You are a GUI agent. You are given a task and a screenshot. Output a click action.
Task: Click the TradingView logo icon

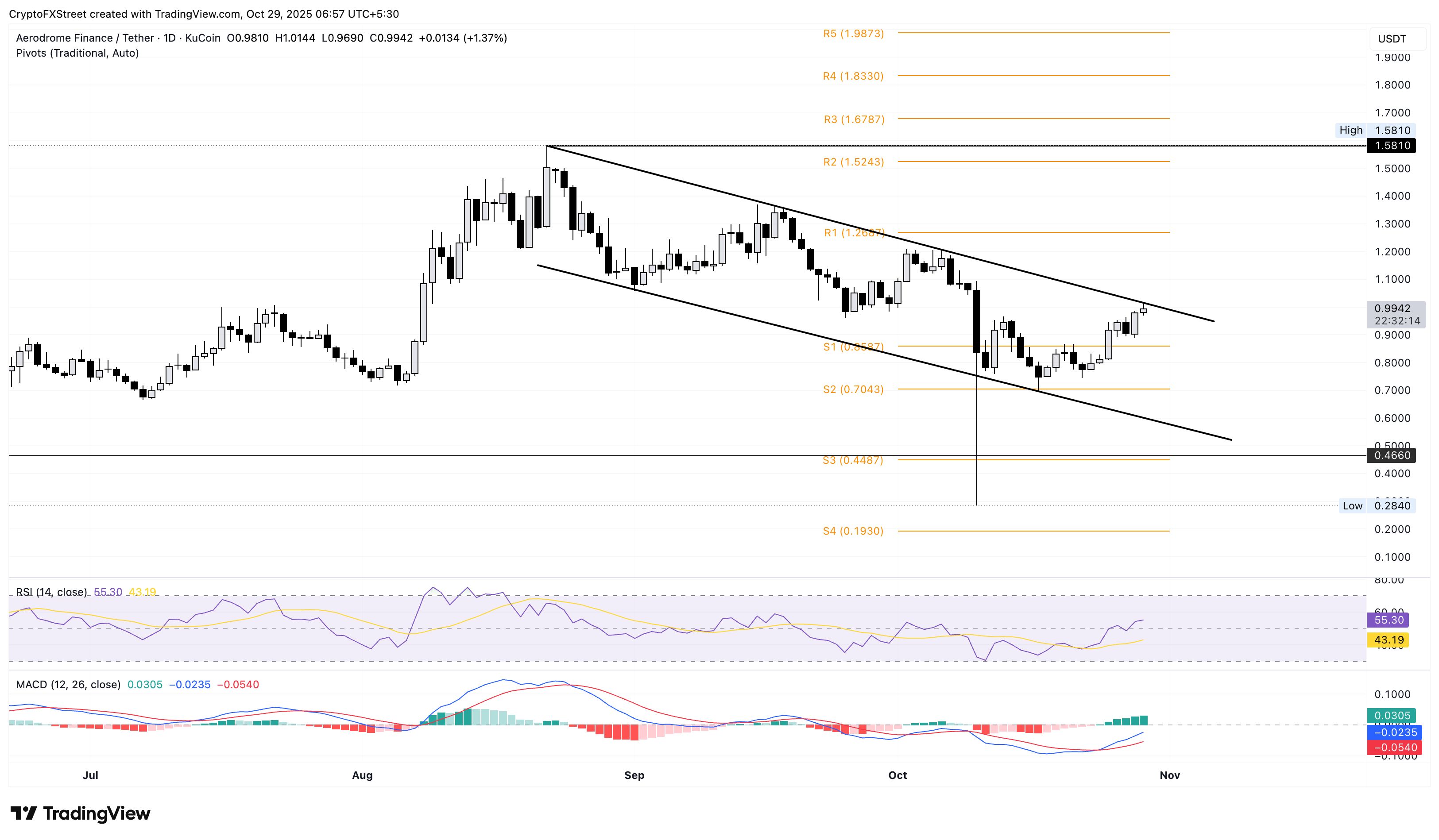[x=24, y=813]
